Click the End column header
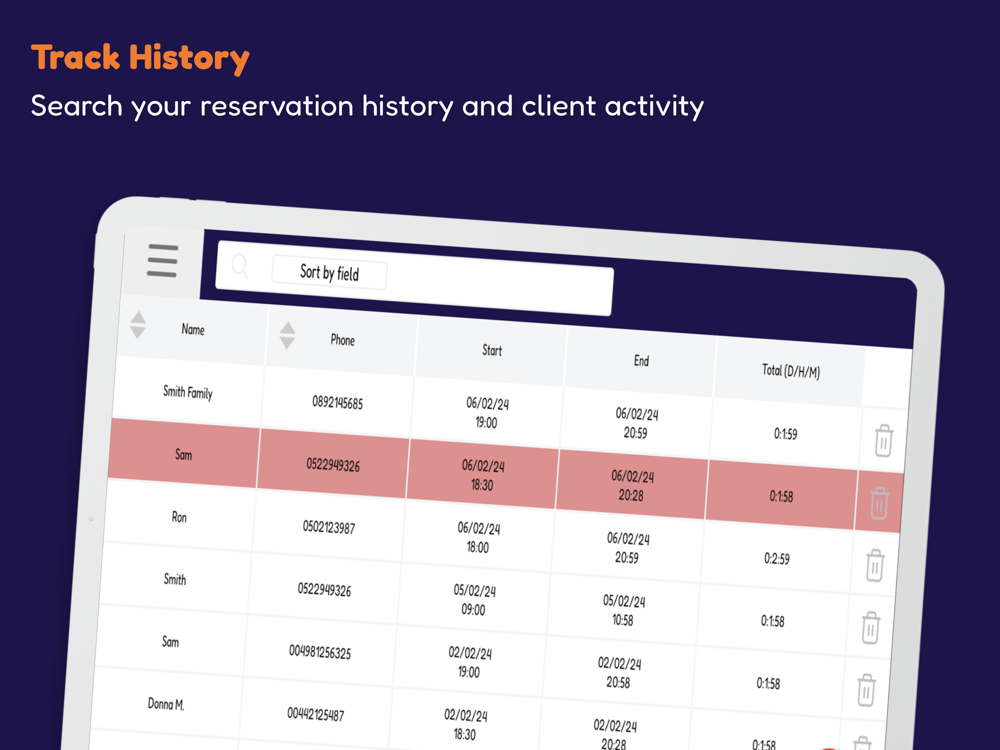 point(641,360)
